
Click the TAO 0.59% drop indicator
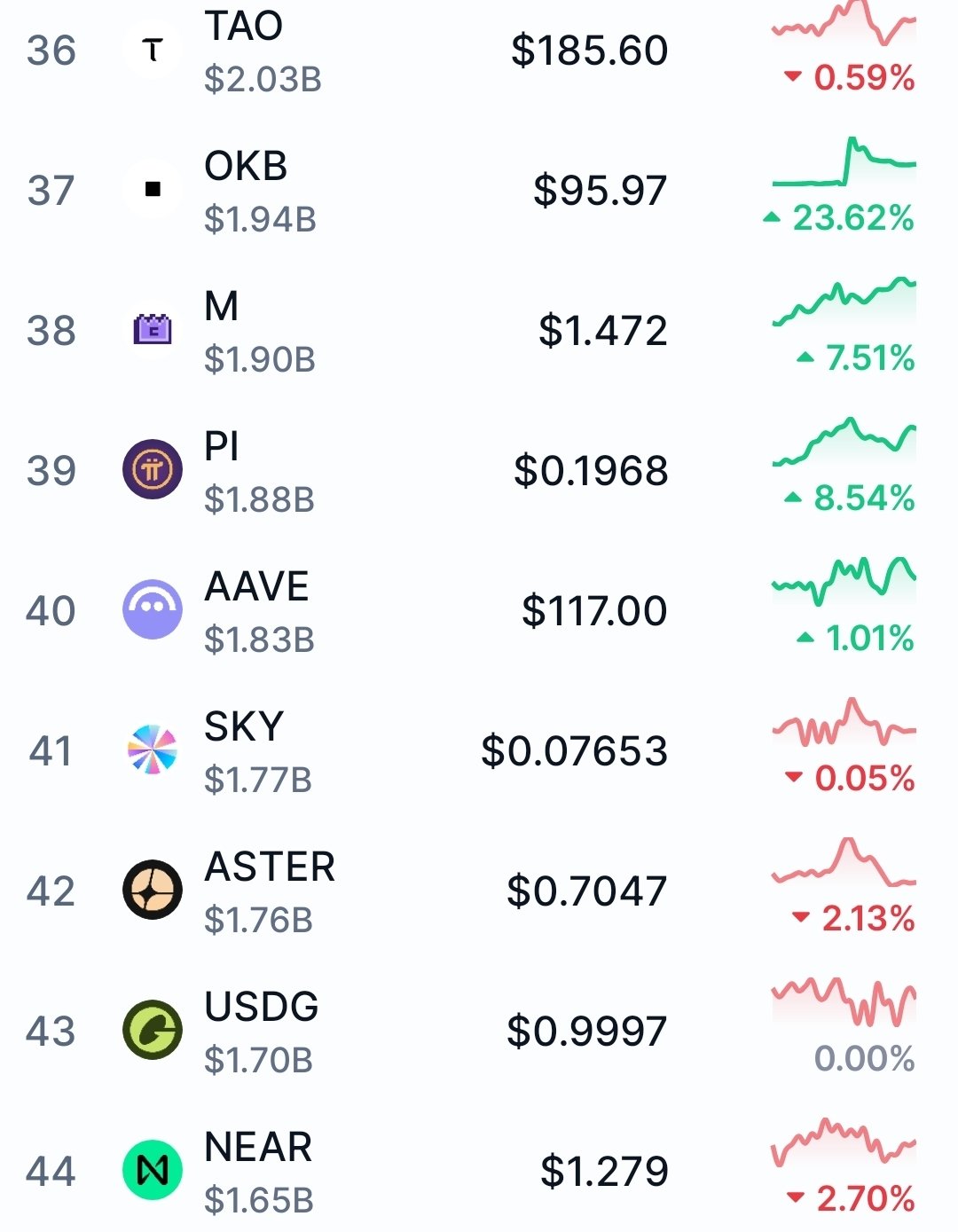click(x=863, y=78)
